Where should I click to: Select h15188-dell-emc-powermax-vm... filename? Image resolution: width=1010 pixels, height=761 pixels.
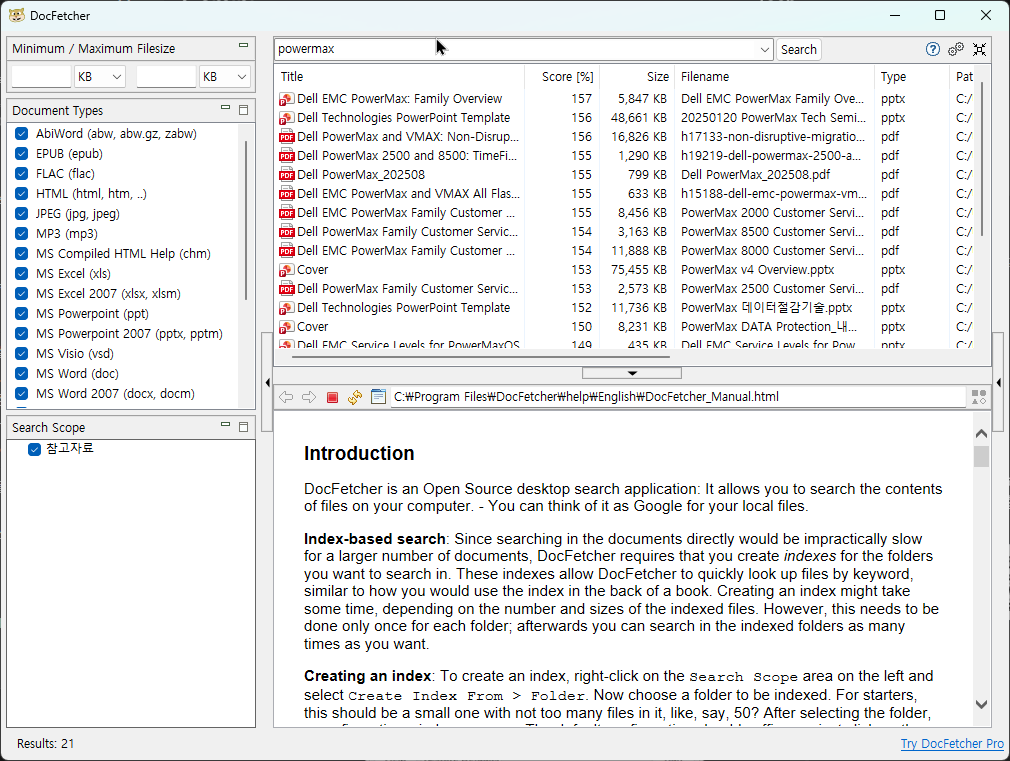774,194
